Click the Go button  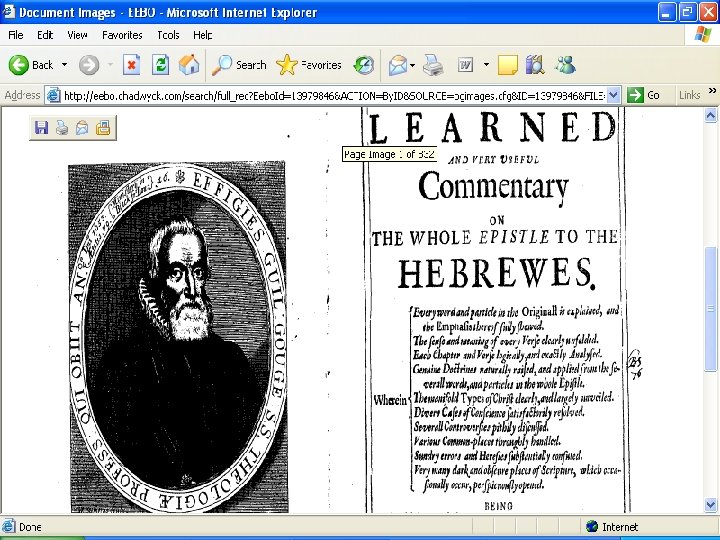coord(643,96)
